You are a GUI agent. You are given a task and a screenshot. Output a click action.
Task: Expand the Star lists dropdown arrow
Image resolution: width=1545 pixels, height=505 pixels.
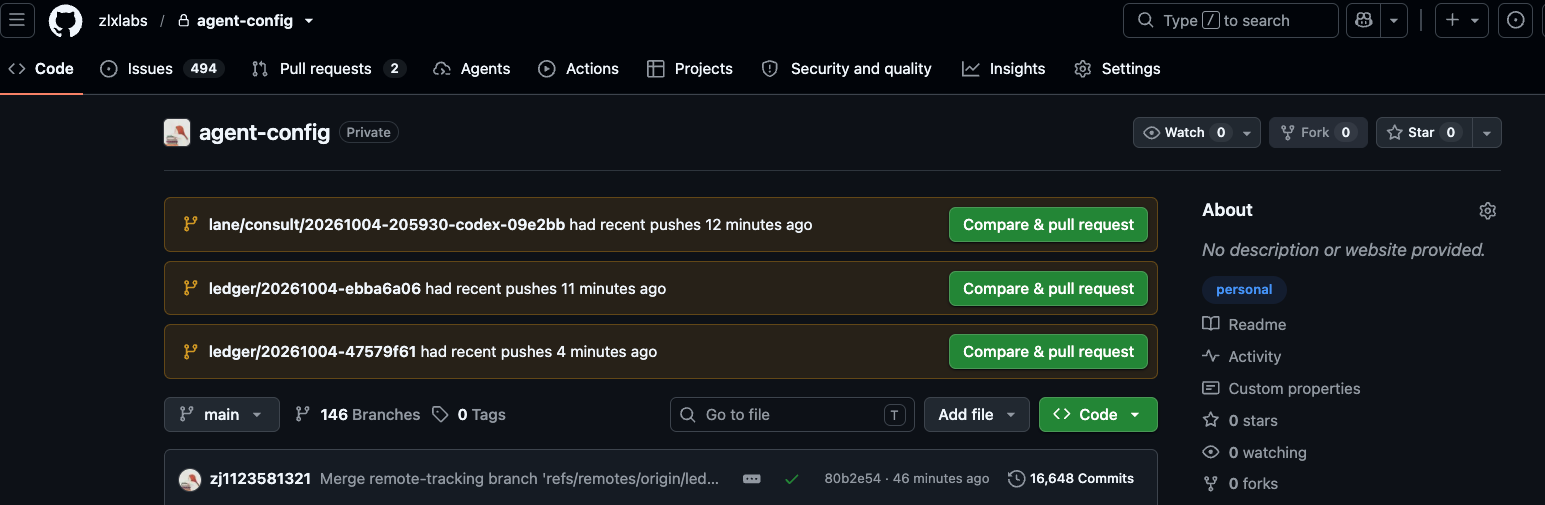(1487, 133)
